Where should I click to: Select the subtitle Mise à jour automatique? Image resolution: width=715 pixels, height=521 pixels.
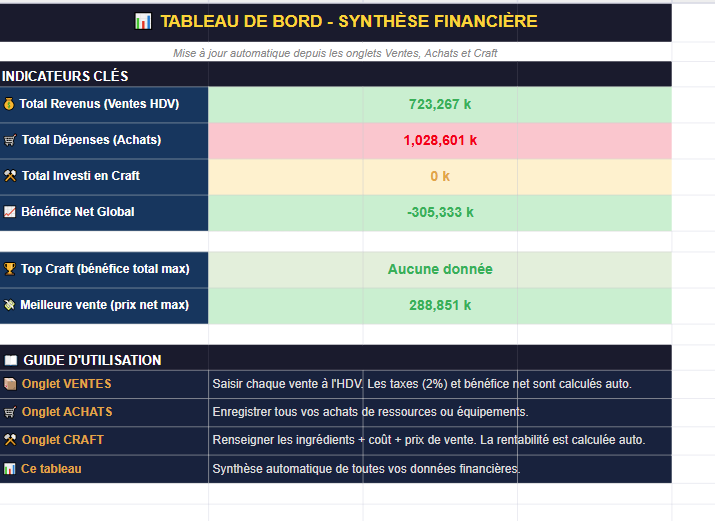(335, 53)
